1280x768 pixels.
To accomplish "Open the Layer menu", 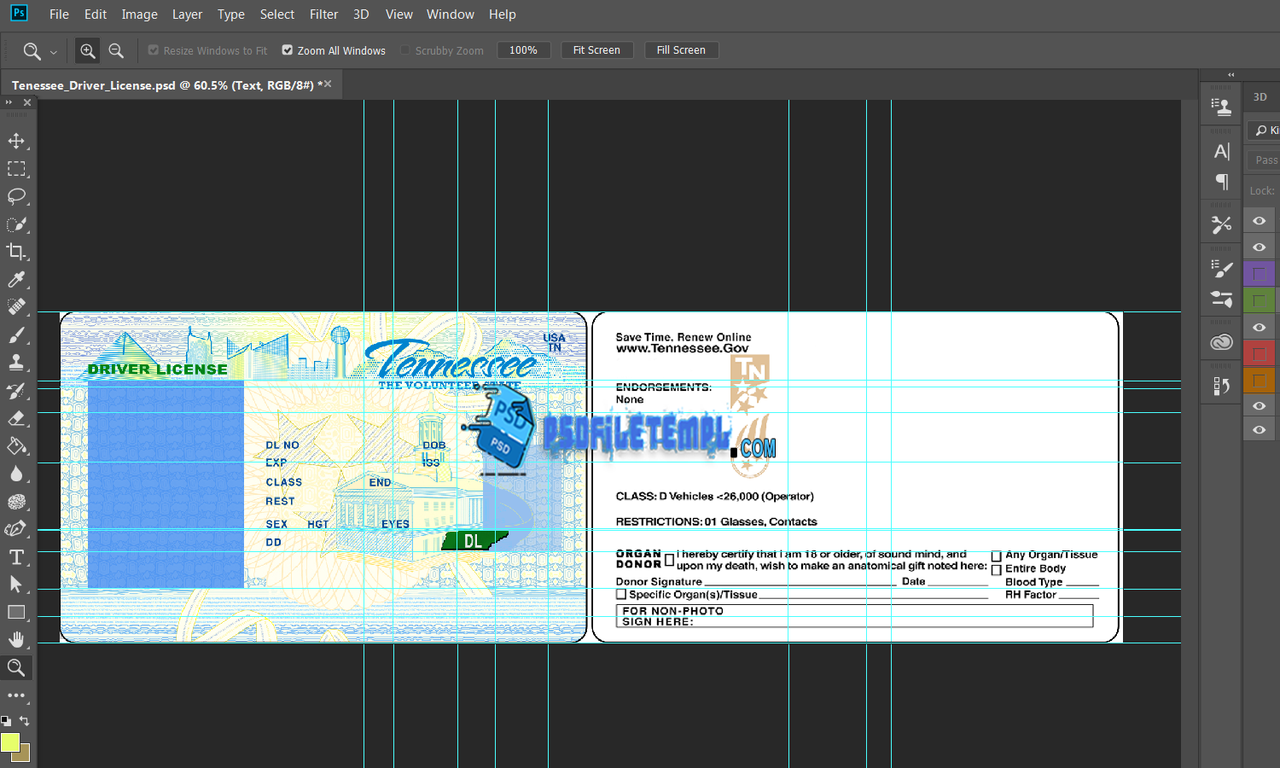I will [x=187, y=14].
